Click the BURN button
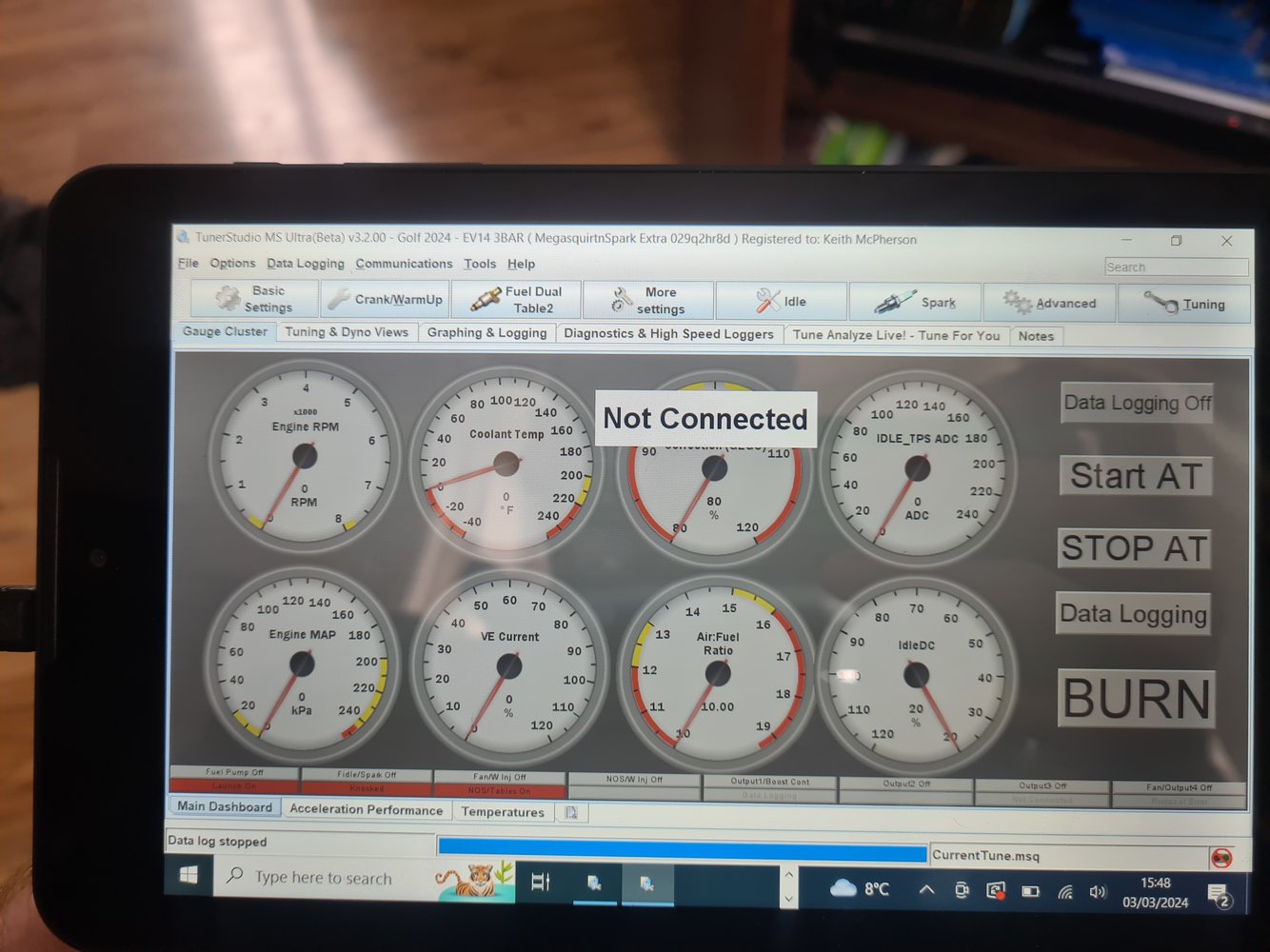 pyautogui.click(x=1137, y=698)
